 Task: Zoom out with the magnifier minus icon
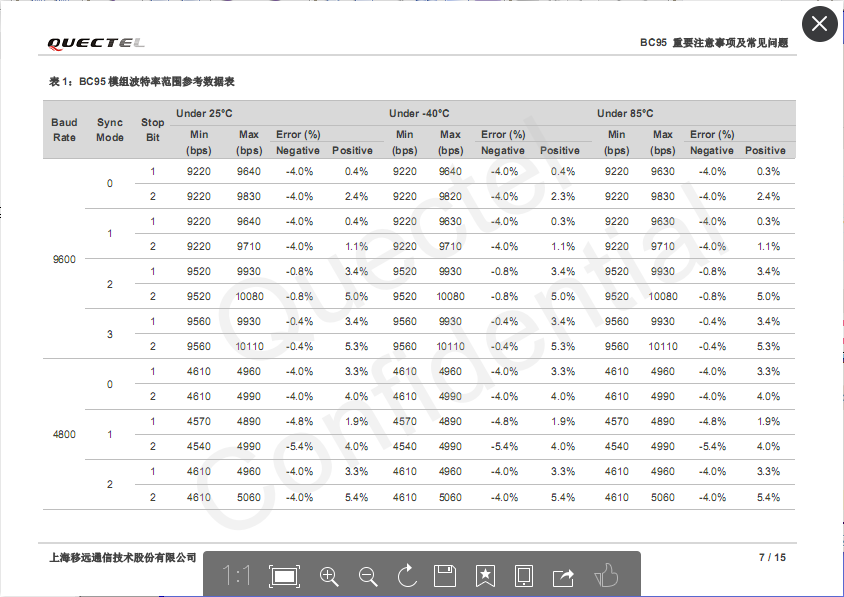368,577
